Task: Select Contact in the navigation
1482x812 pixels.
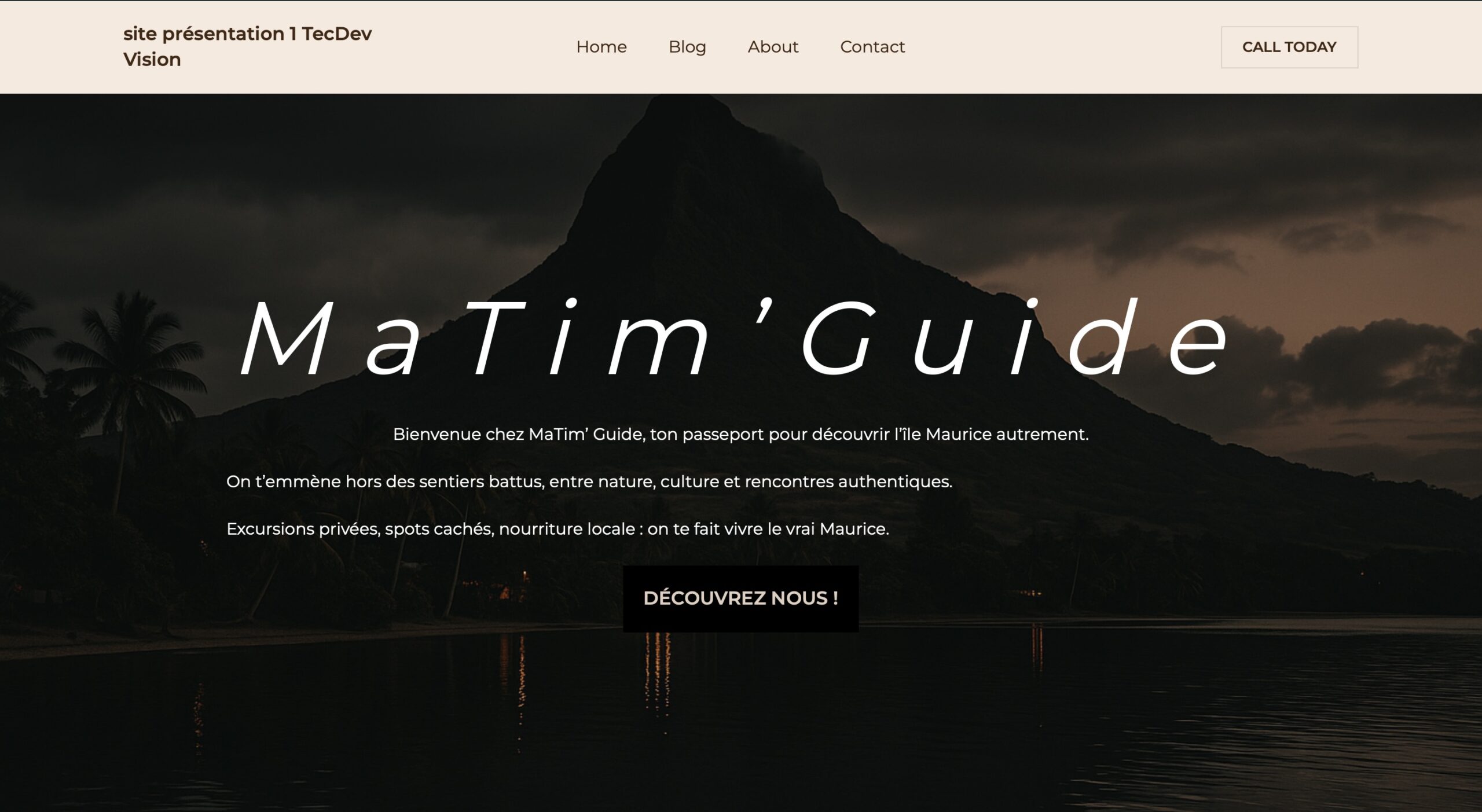Action: [x=872, y=47]
